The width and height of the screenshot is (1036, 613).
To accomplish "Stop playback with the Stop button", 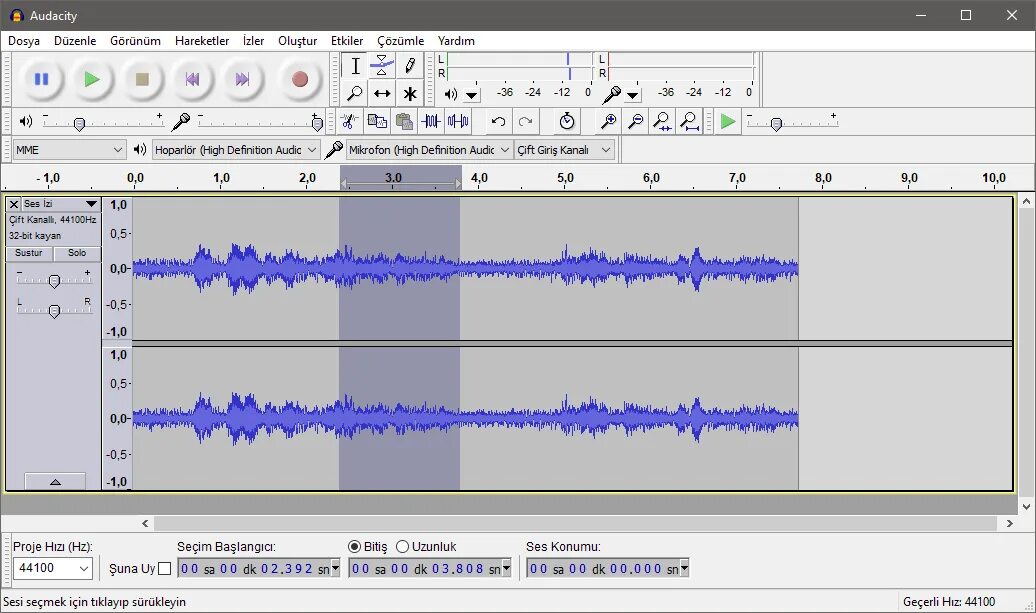I will [142, 79].
